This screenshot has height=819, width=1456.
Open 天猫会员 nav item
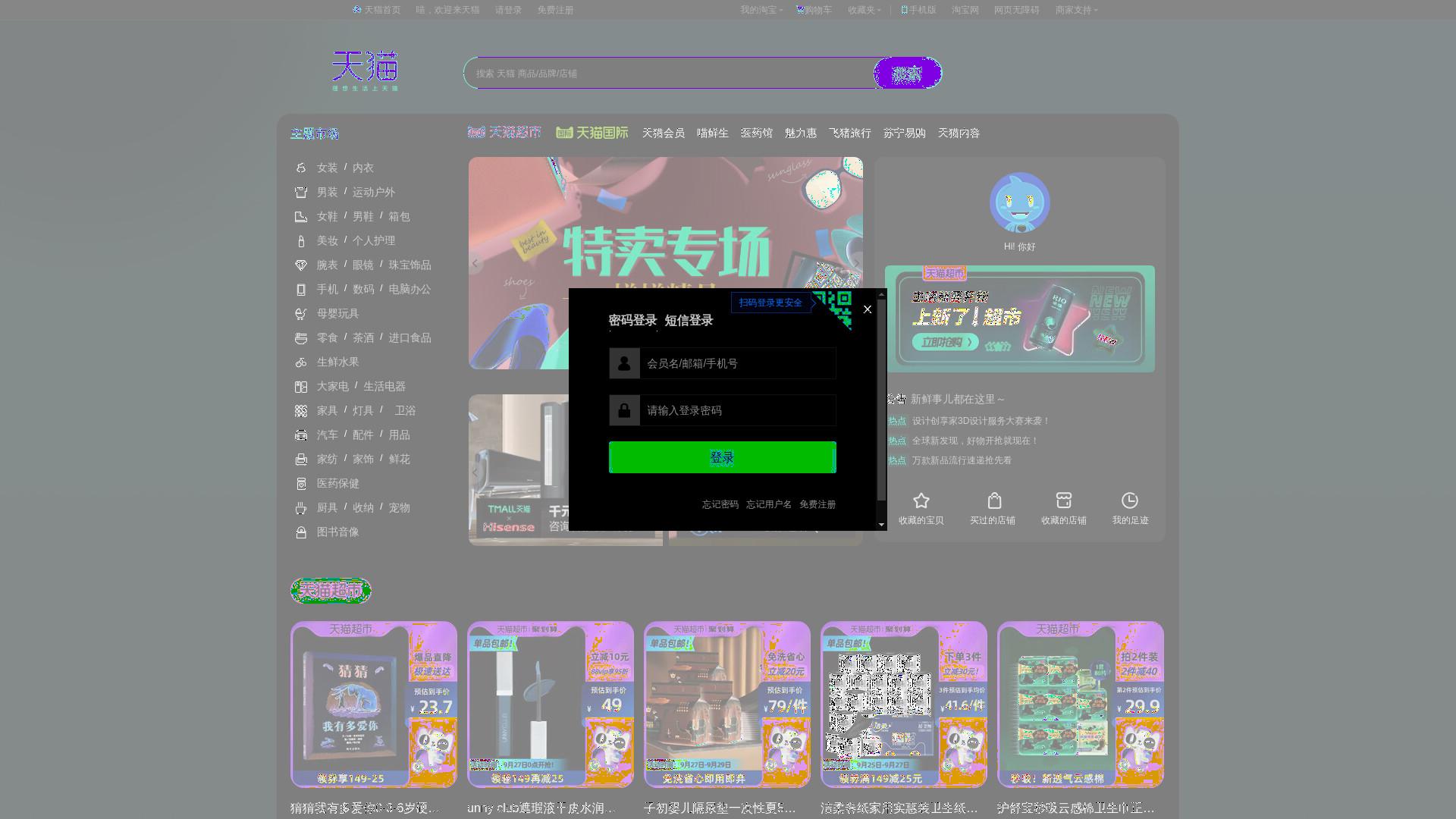(664, 133)
